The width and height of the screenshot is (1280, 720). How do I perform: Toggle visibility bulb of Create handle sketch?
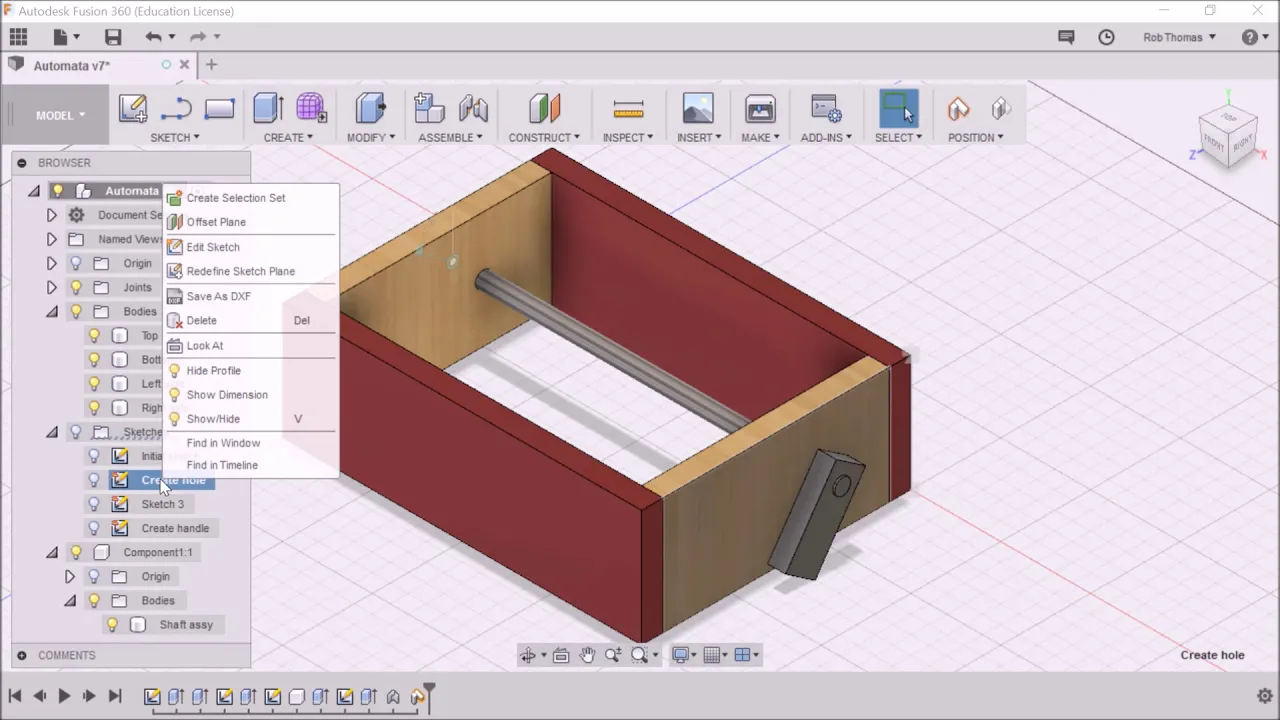coord(94,528)
